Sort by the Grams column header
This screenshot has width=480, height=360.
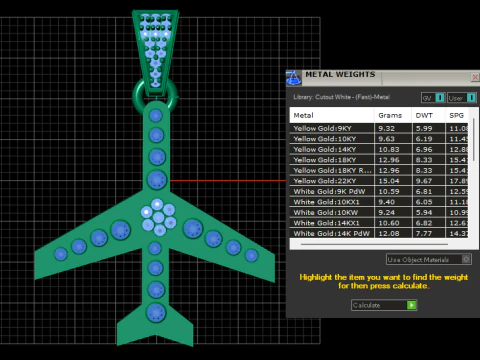pyautogui.click(x=393, y=115)
